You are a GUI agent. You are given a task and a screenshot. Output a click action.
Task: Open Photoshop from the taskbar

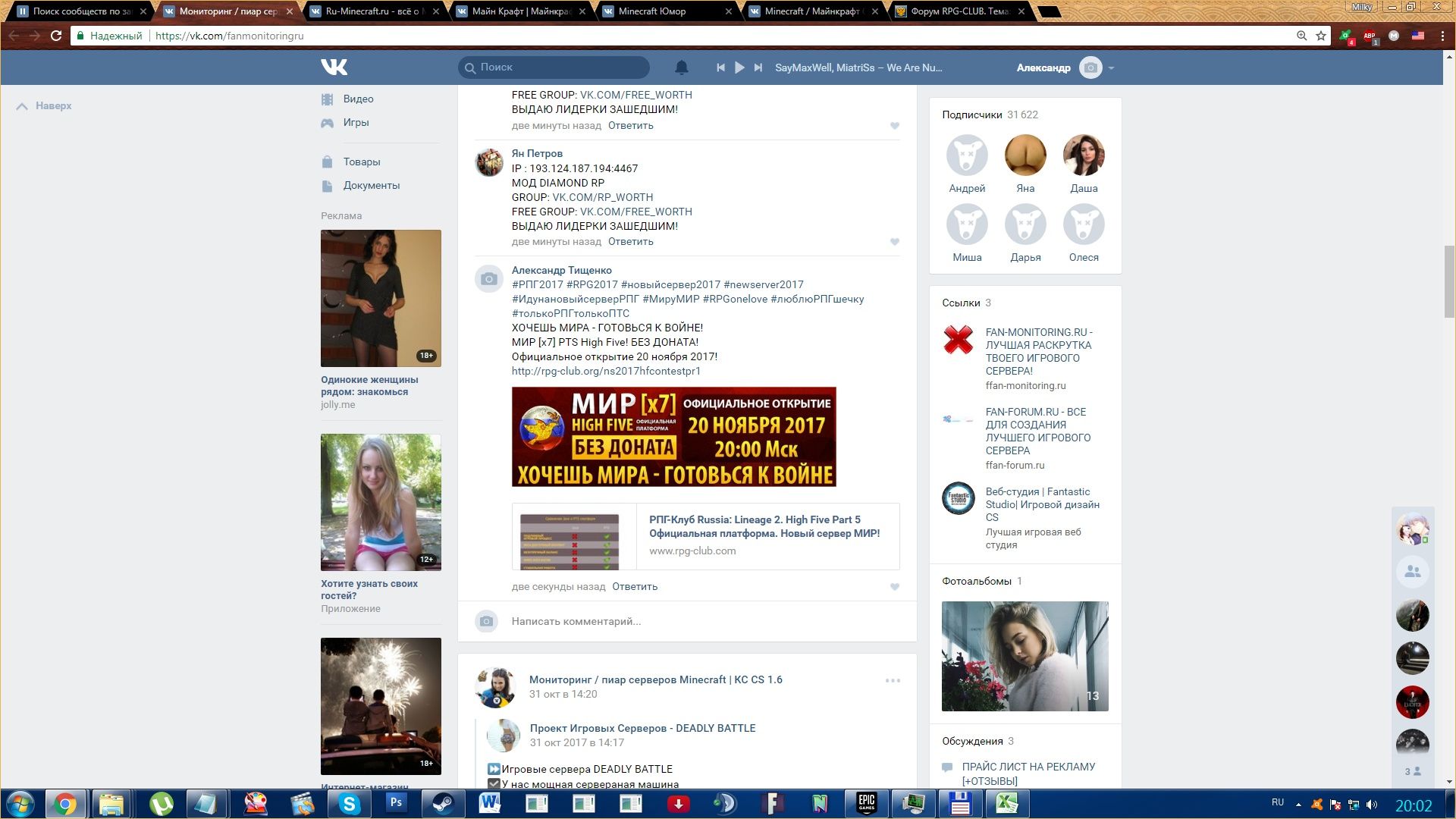point(396,804)
